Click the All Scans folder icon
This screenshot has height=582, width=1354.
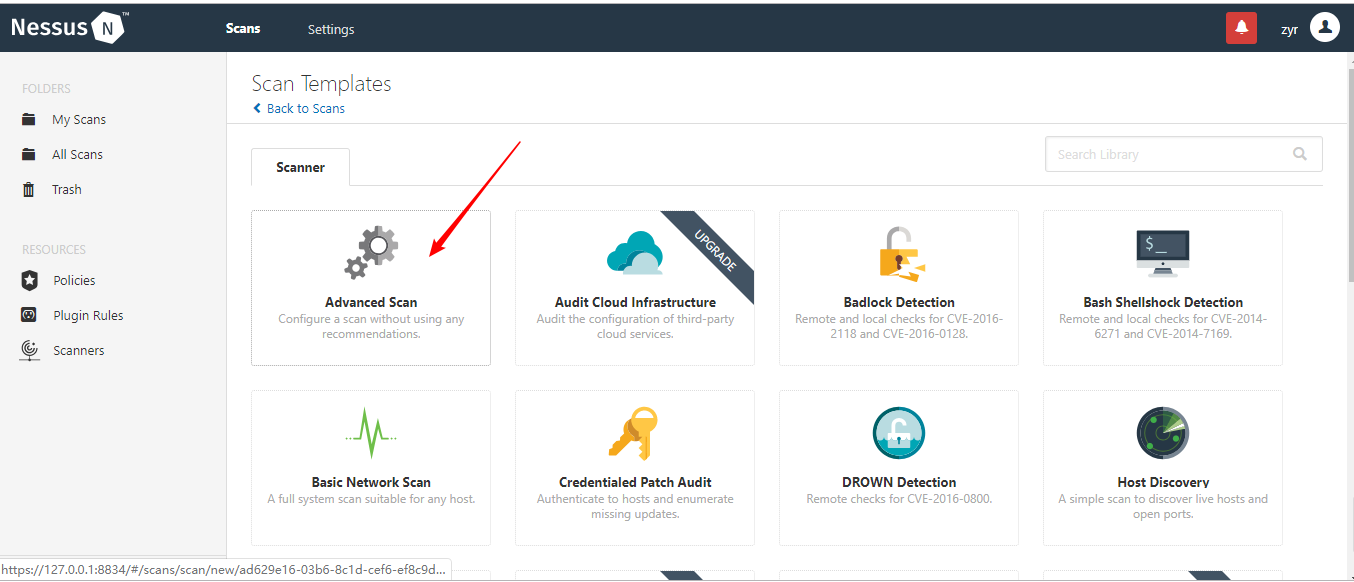tap(29, 154)
